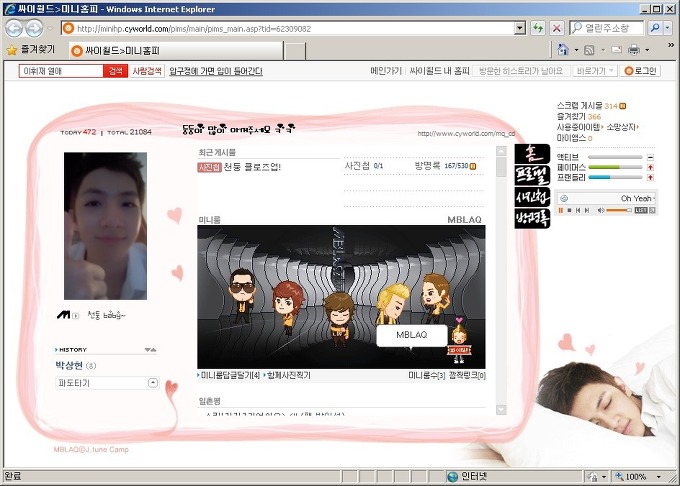Refresh the page with the green arrows icon
The image size is (680, 486).
(538, 29)
